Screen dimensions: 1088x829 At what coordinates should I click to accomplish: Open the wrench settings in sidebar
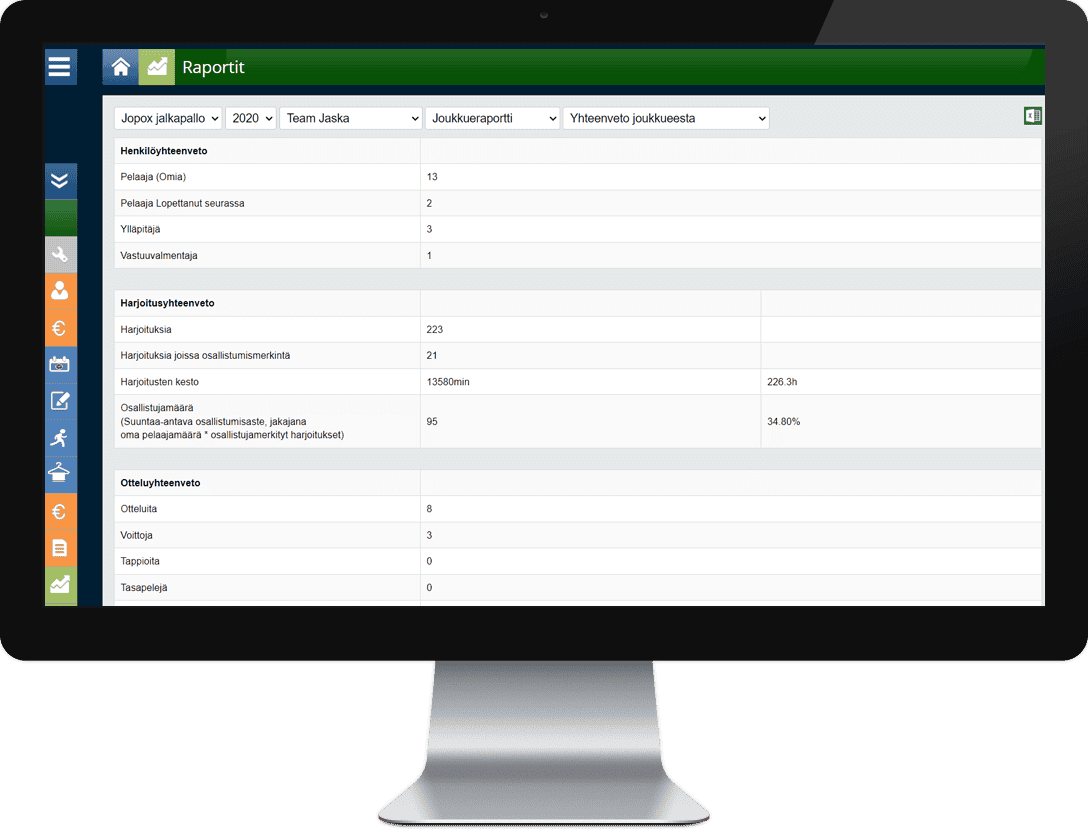(x=60, y=255)
